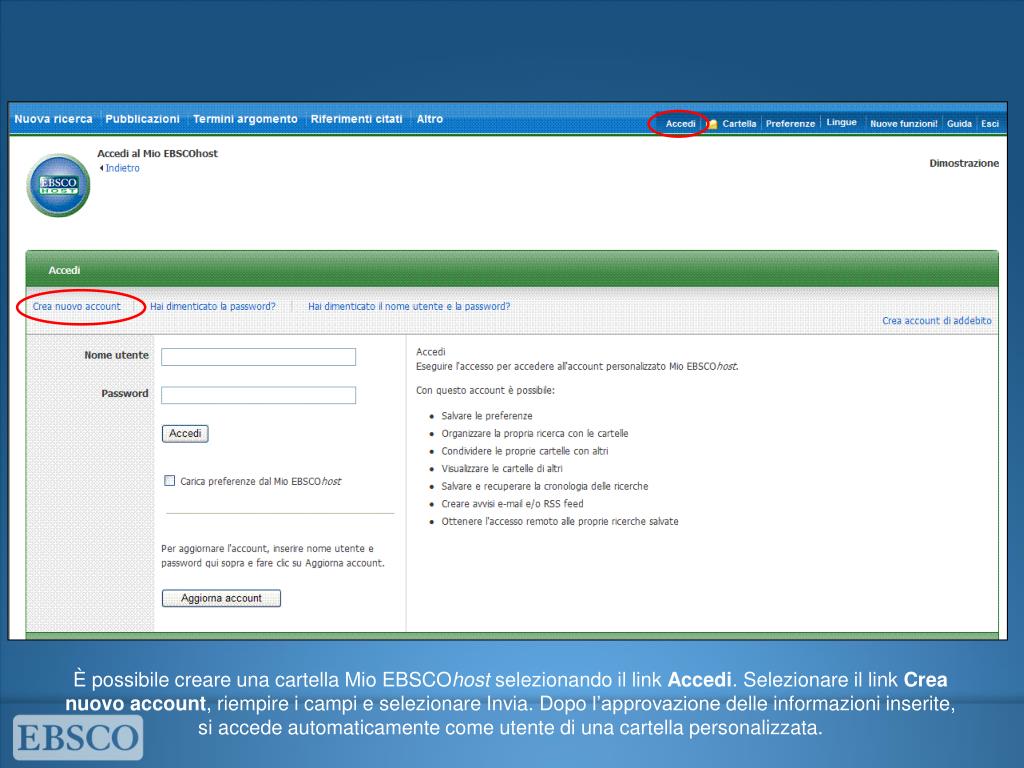
Task: Open the Lingue language menu
Action: [842, 122]
